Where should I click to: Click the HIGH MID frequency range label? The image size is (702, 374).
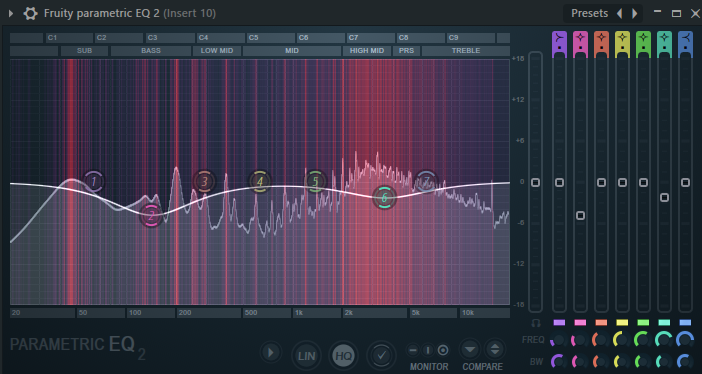(x=367, y=51)
